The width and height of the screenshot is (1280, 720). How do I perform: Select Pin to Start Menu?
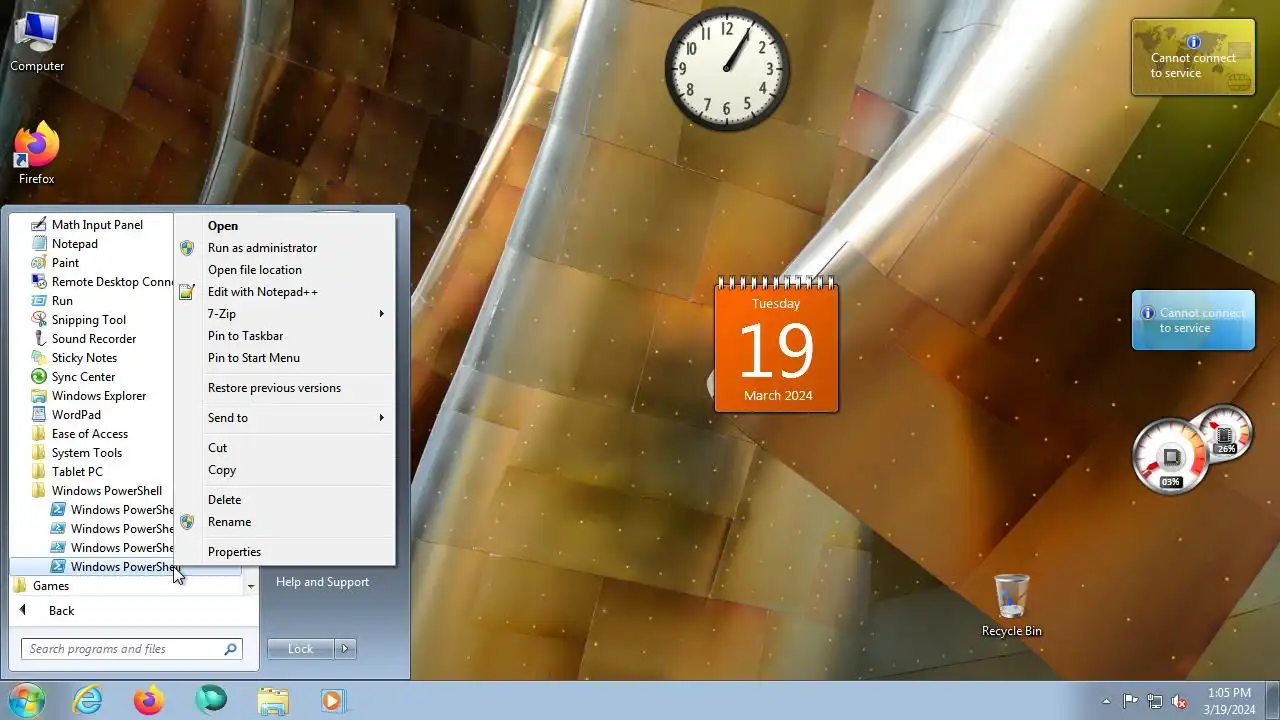pos(286,358)
